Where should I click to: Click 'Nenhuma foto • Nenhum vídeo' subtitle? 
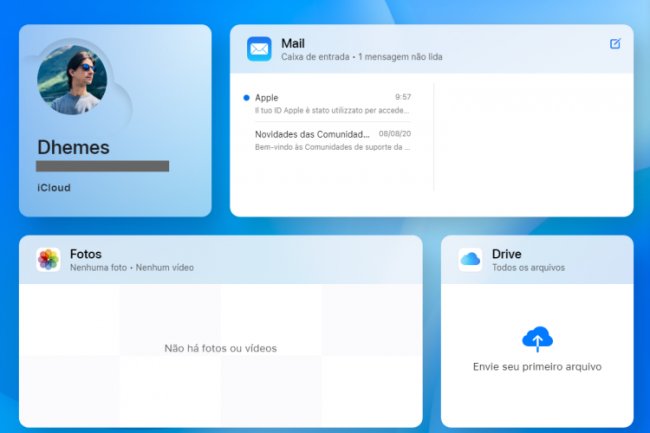coord(131,268)
